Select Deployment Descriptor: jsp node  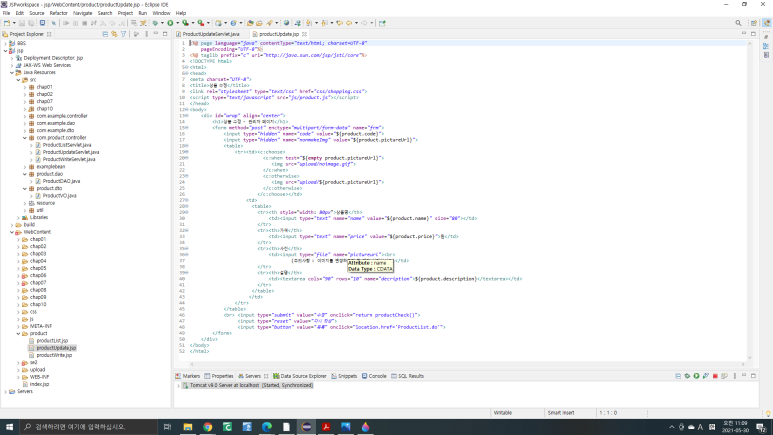53,58
